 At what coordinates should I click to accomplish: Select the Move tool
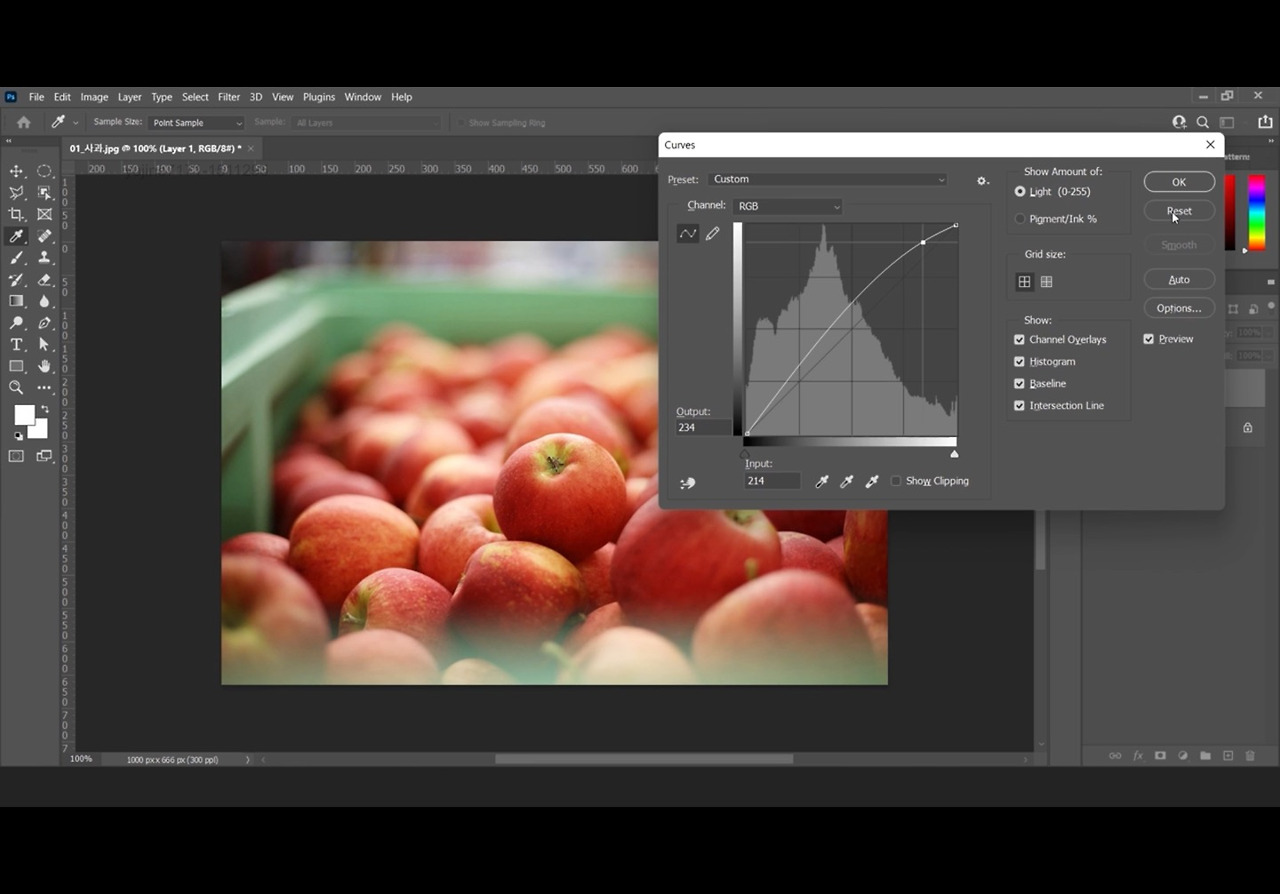click(17, 171)
